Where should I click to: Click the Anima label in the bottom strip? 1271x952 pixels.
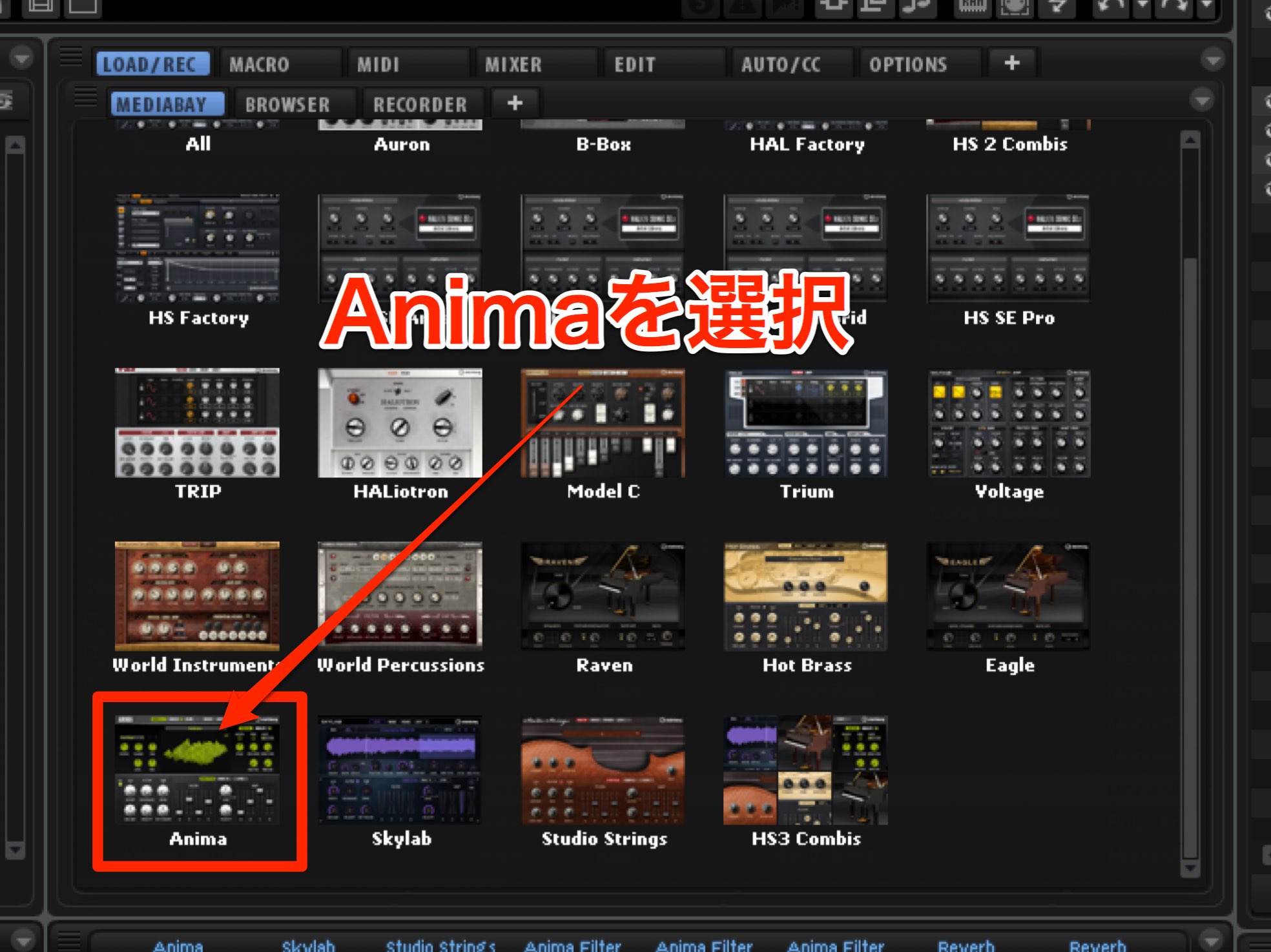(x=178, y=946)
